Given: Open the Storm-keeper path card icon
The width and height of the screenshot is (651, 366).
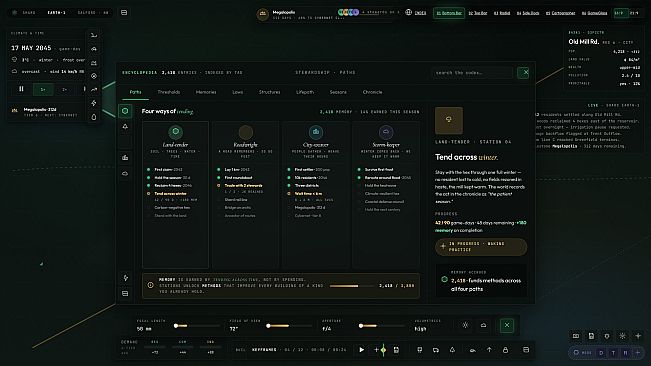Looking at the screenshot, I should (x=386, y=132).
